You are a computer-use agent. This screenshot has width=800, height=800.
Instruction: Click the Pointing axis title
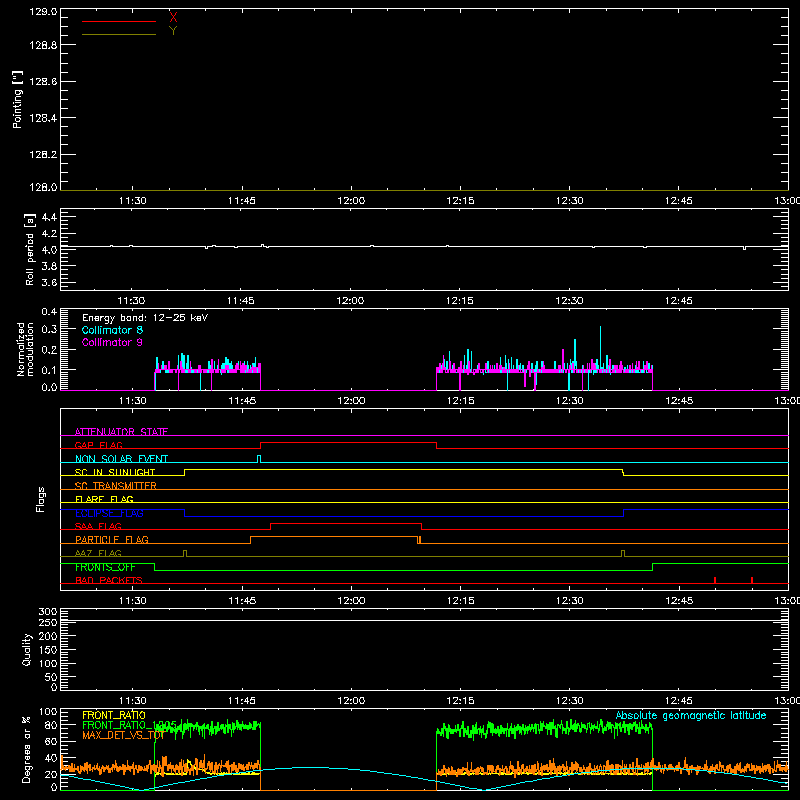pyautogui.click(x=18, y=100)
